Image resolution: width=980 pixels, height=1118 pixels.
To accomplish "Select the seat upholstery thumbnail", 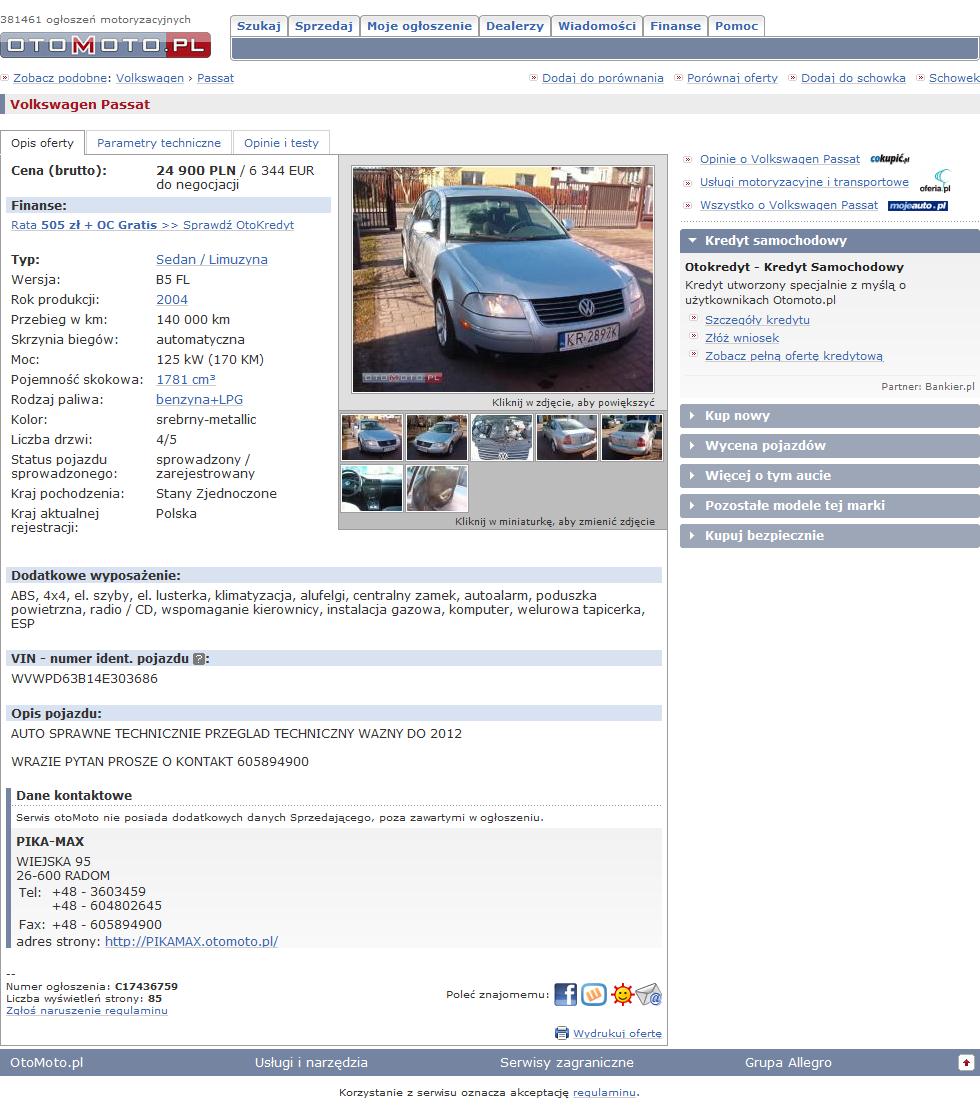I will click(437, 488).
